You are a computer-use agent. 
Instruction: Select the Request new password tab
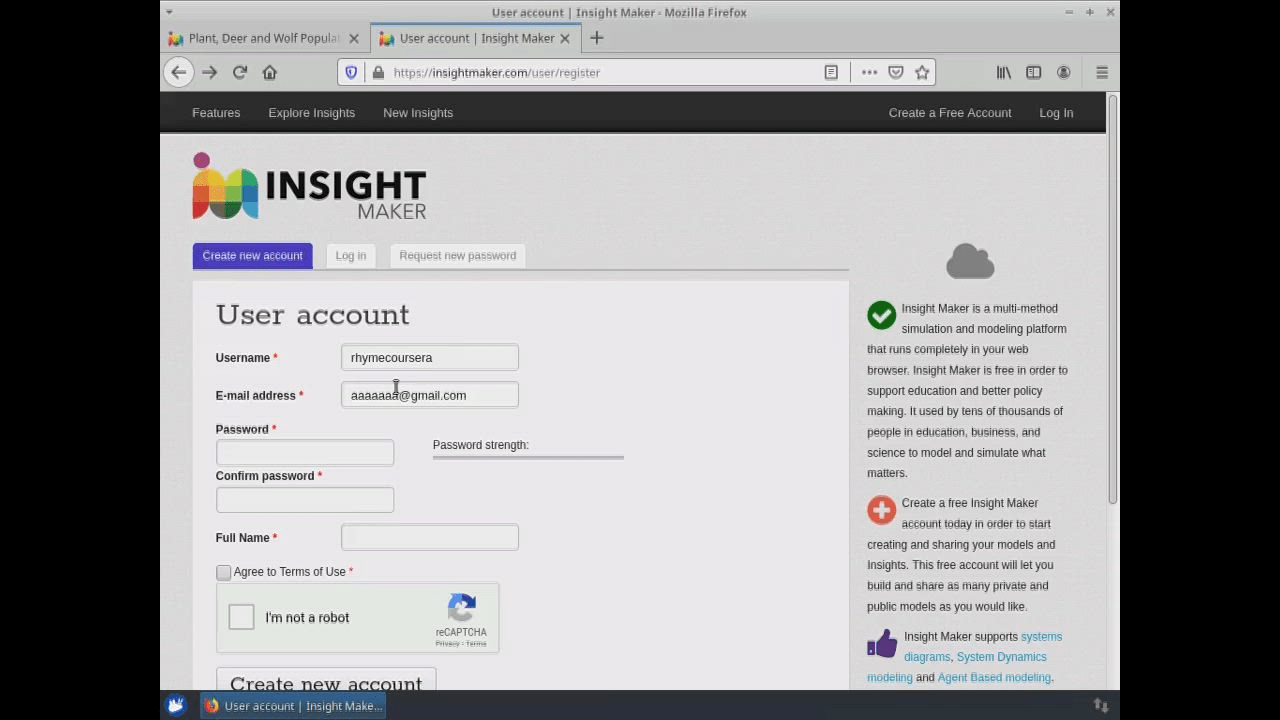[x=457, y=255]
